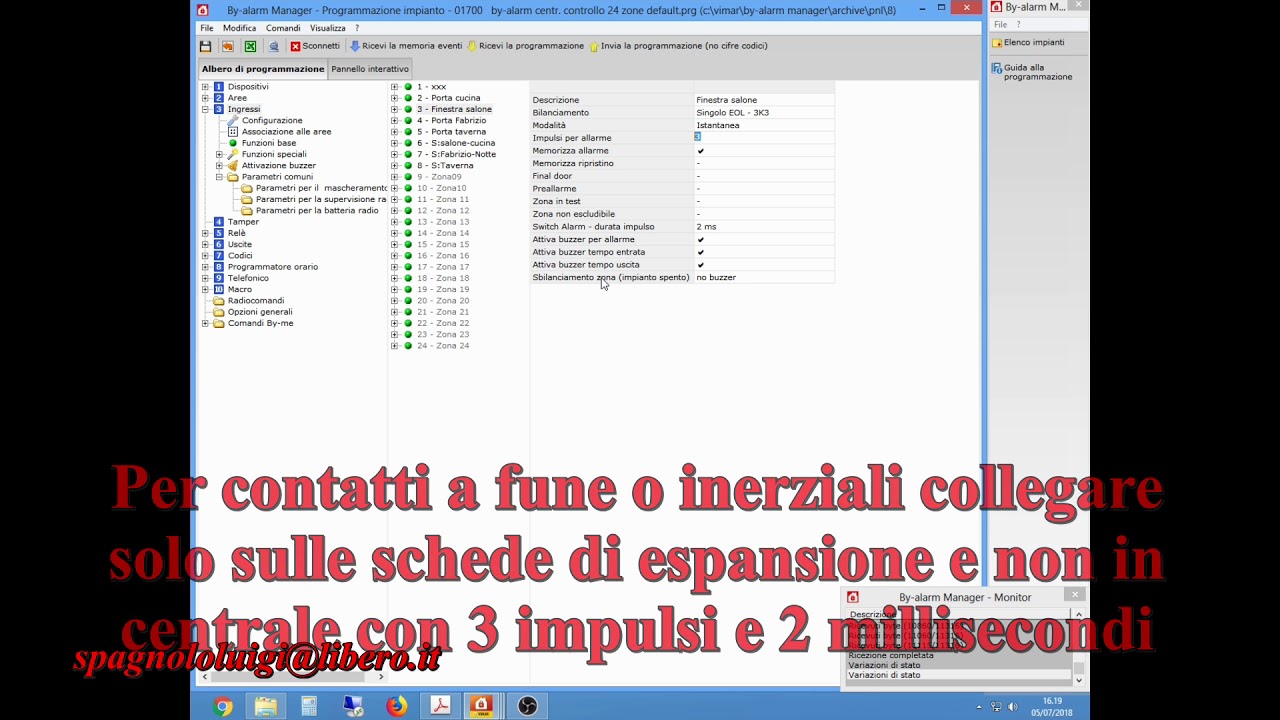Viewport: 1280px width, 720px height.
Task: Open the Visualizza menu
Action: pyautogui.click(x=327, y=28)
